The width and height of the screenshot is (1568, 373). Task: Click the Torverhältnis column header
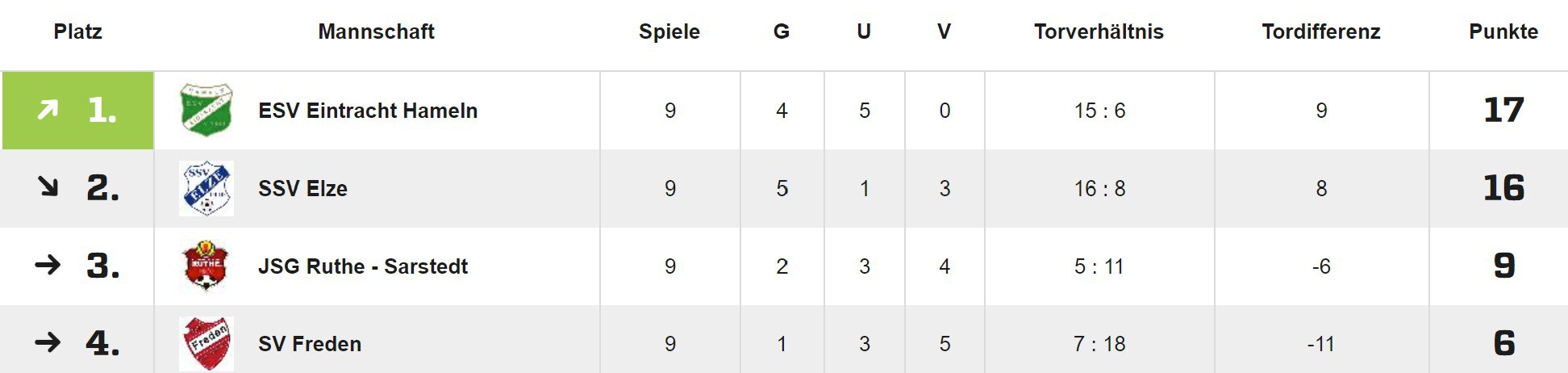point(1099,31)
